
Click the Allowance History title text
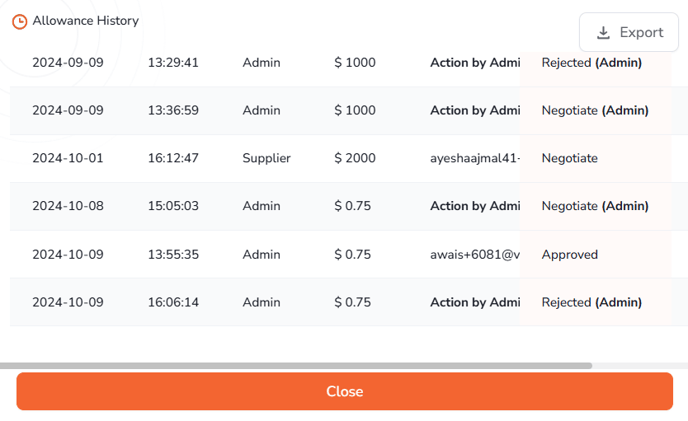pos(86,21)
